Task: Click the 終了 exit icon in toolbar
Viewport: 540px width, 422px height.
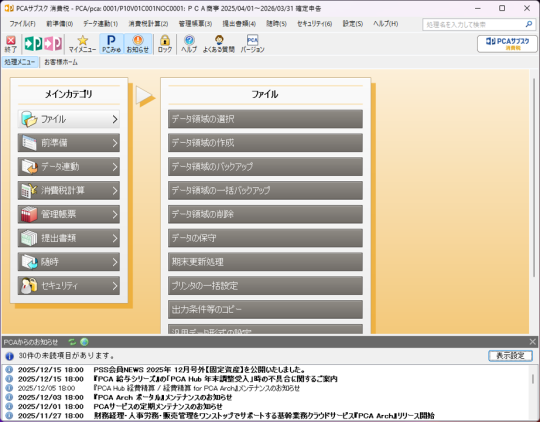Action: pyautogui.click(x=11, y=44)
